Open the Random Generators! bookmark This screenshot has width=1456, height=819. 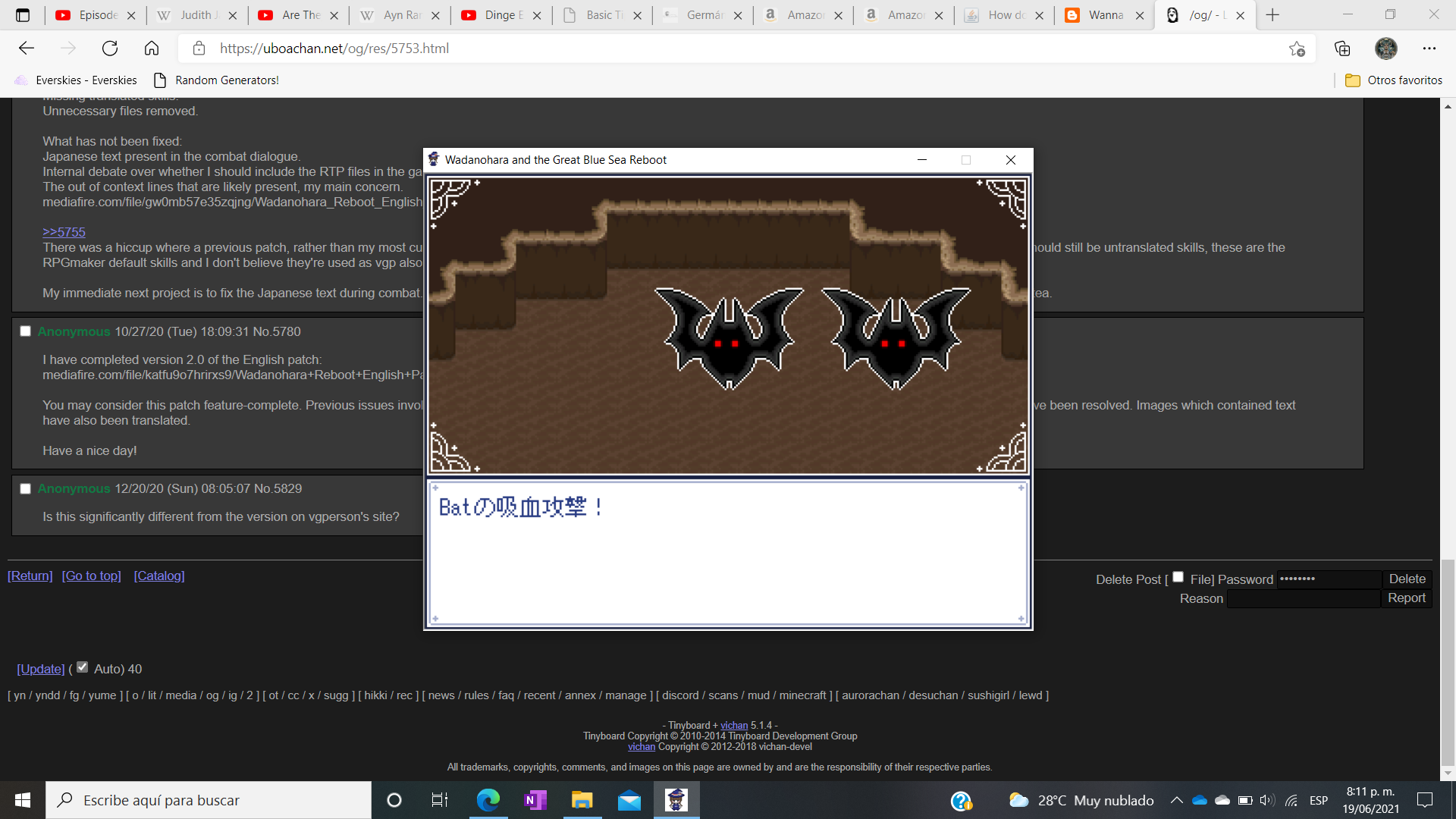point(216,80)
